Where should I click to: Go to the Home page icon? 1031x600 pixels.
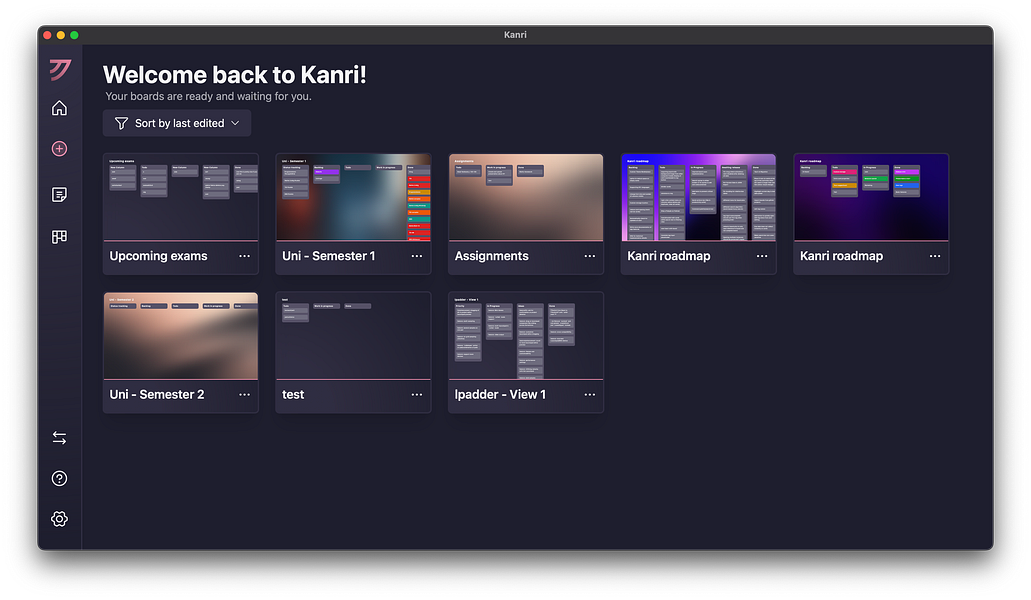click(x=59, y=108)
